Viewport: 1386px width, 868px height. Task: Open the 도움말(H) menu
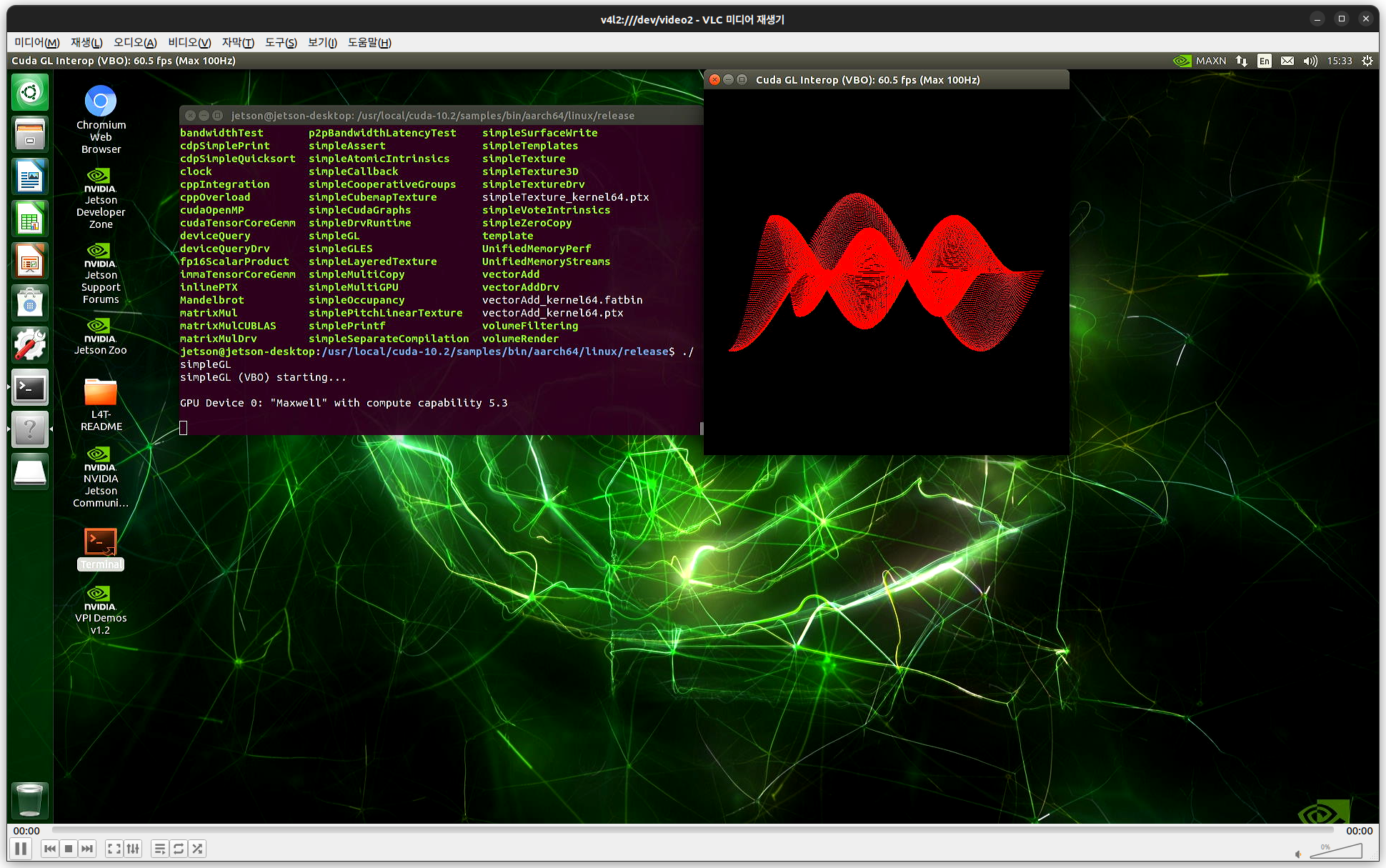click(x=369, y=42)
